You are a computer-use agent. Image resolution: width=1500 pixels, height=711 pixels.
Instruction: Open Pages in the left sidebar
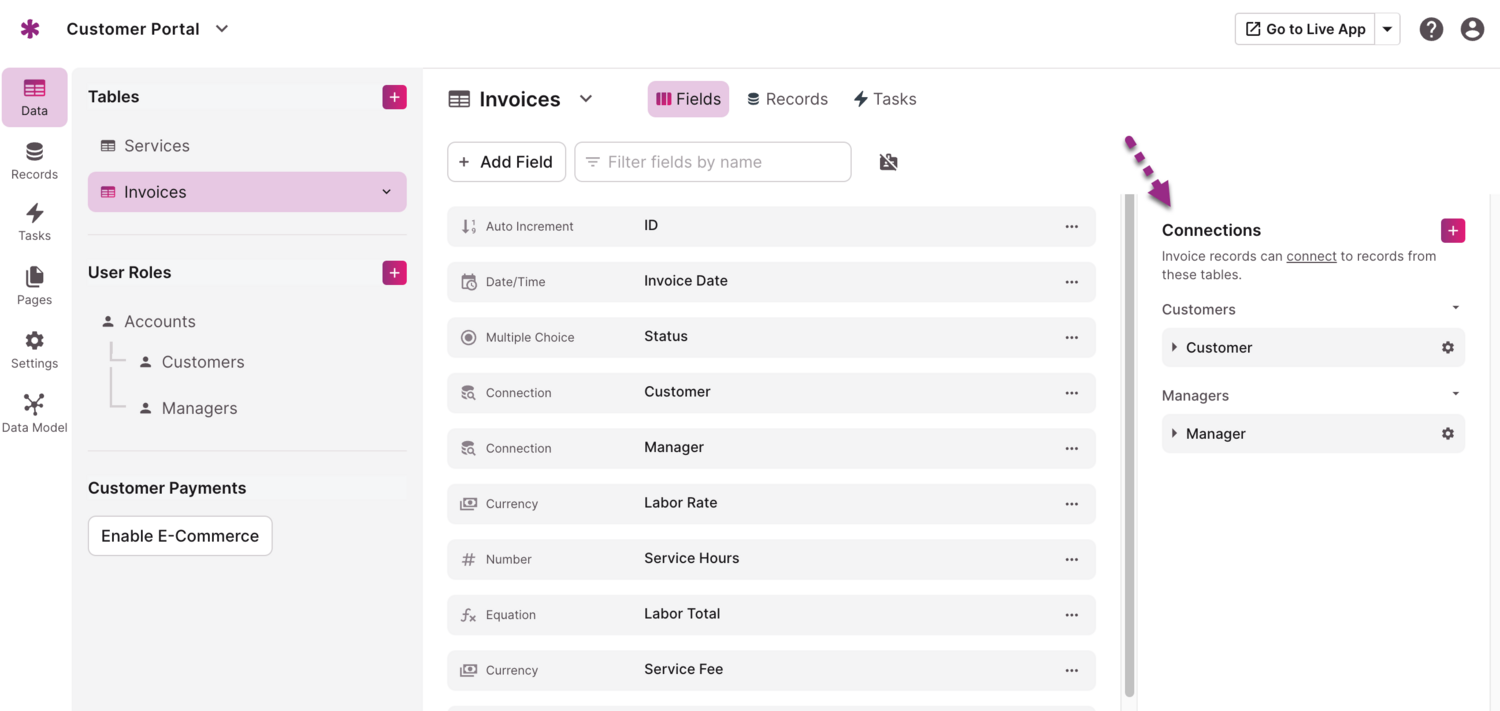[34, 285]
